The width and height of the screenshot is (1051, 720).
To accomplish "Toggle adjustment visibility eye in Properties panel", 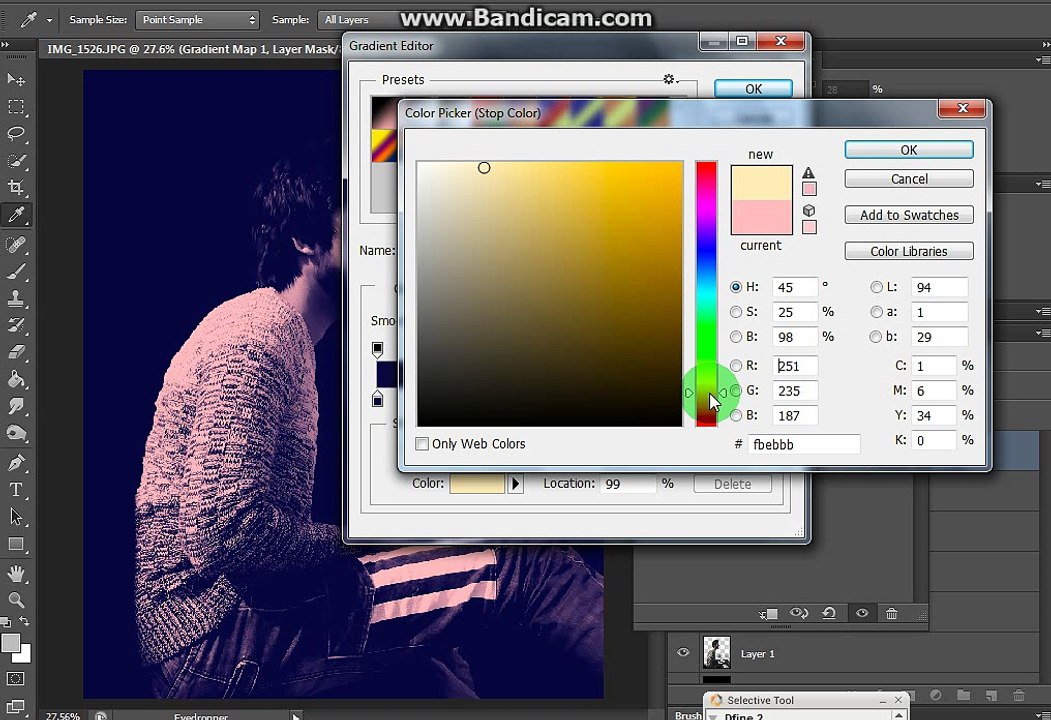I will tap(862, 613).
